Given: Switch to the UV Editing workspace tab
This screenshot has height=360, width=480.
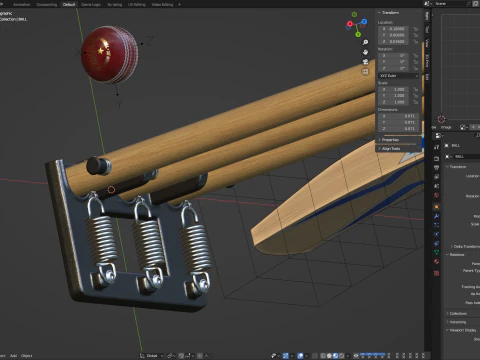Looking at the screenshot, I should [x=137, y=4].
